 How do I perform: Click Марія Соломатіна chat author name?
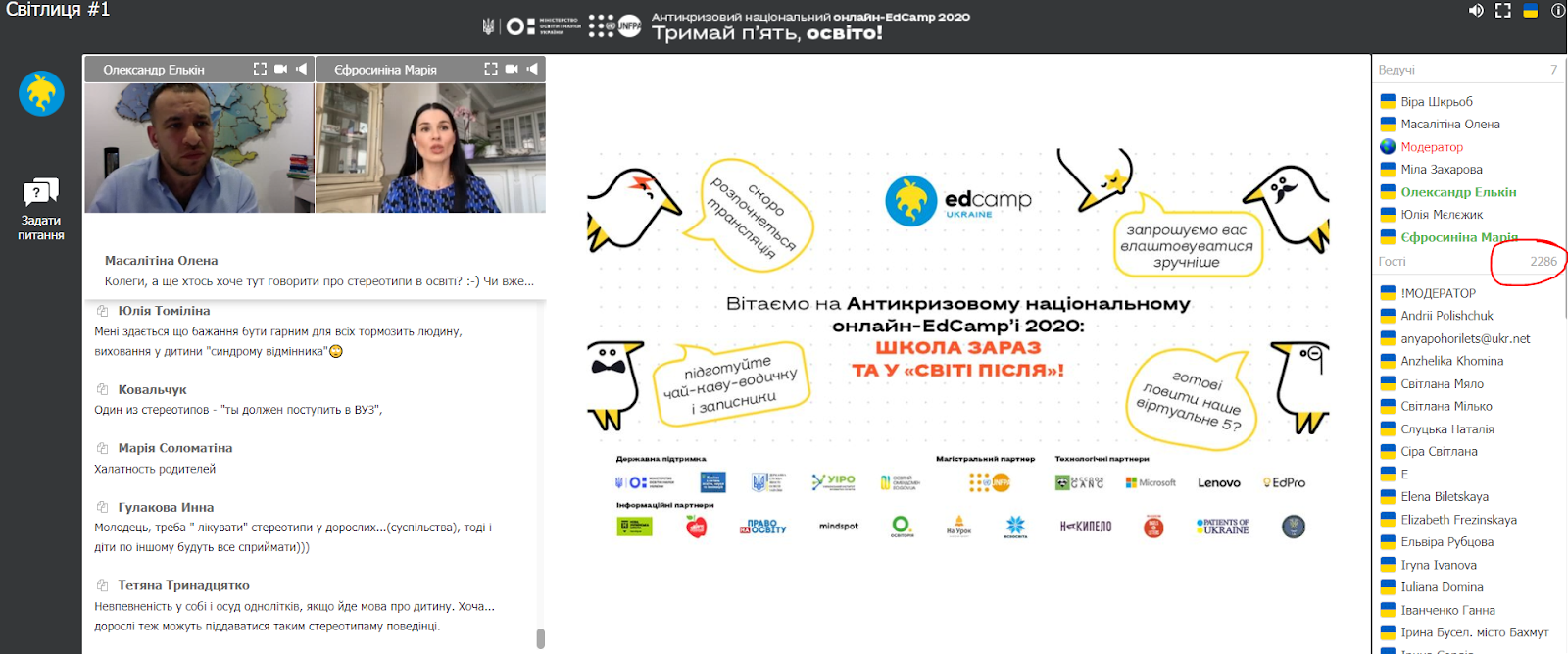pos(175,448)
